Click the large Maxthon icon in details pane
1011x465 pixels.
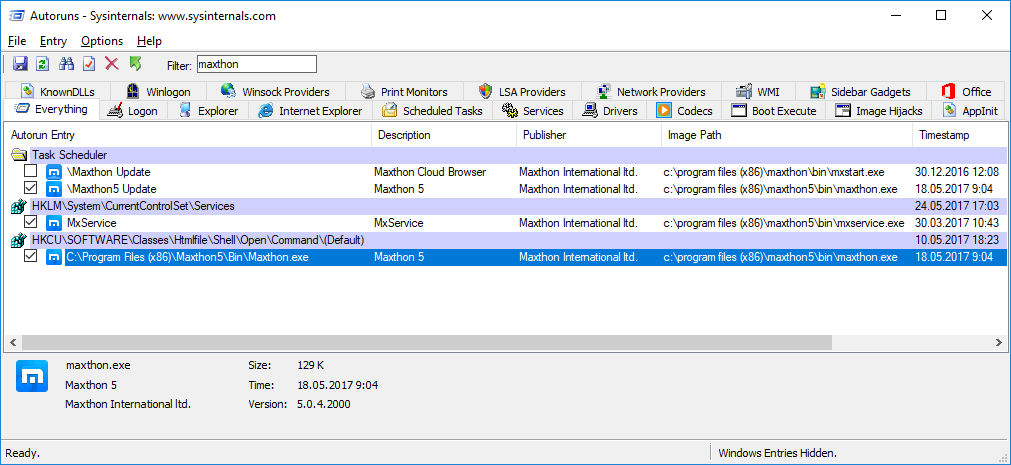coord(34,378)
